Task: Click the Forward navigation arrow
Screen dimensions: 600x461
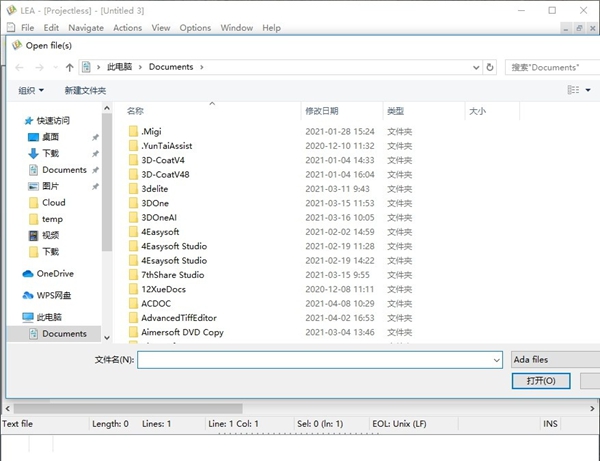Action: pyautogui.click(x=39, y=68)
